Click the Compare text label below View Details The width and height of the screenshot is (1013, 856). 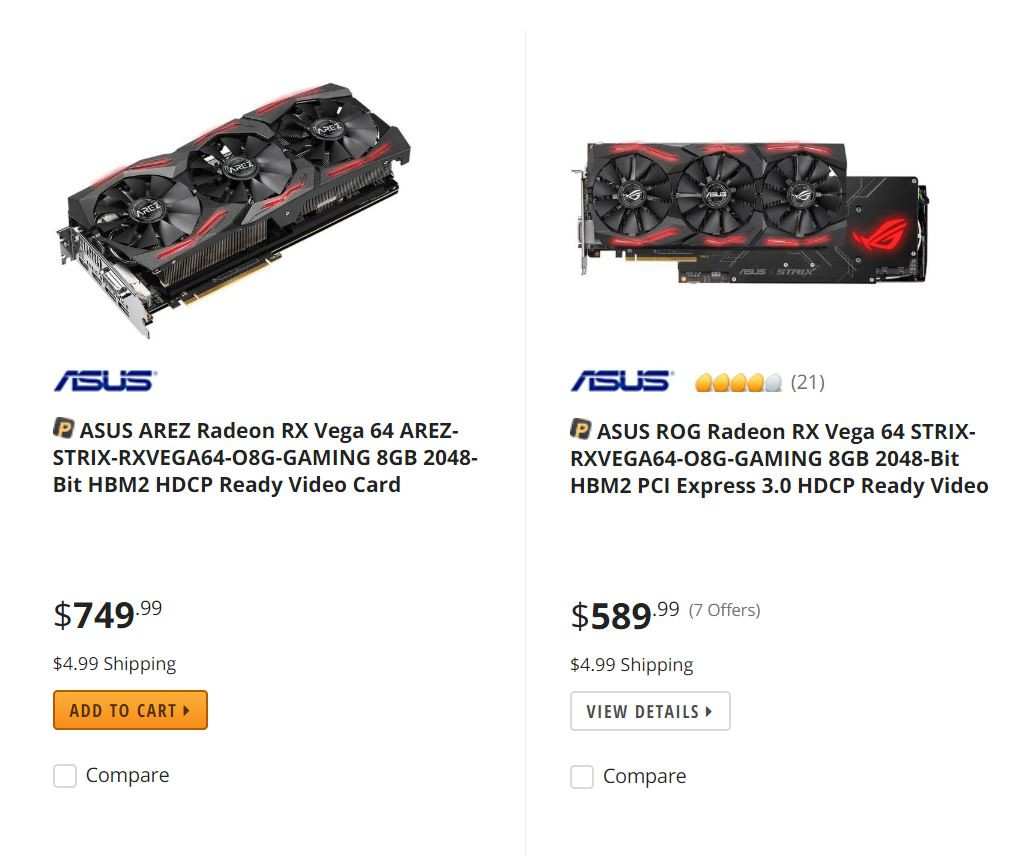[x=644, y=777]
